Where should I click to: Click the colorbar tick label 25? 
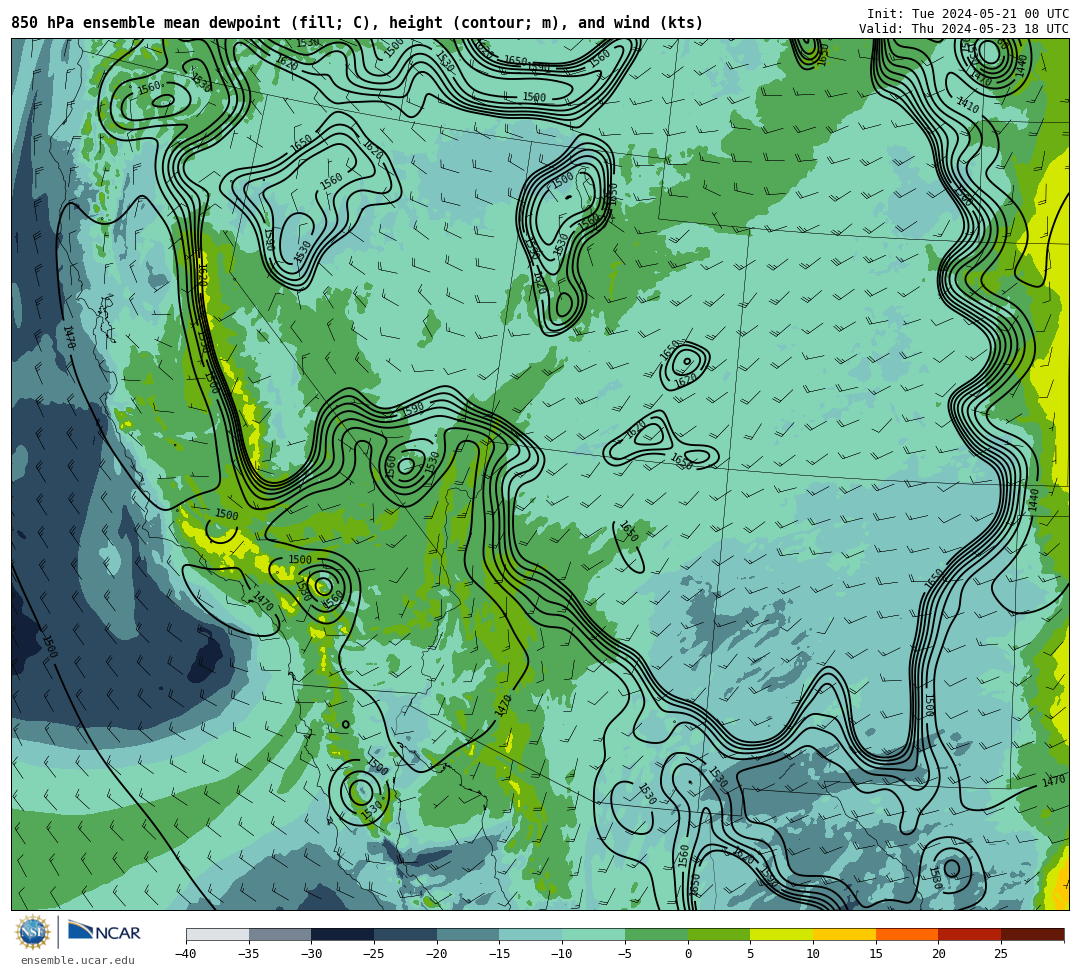1001,954
